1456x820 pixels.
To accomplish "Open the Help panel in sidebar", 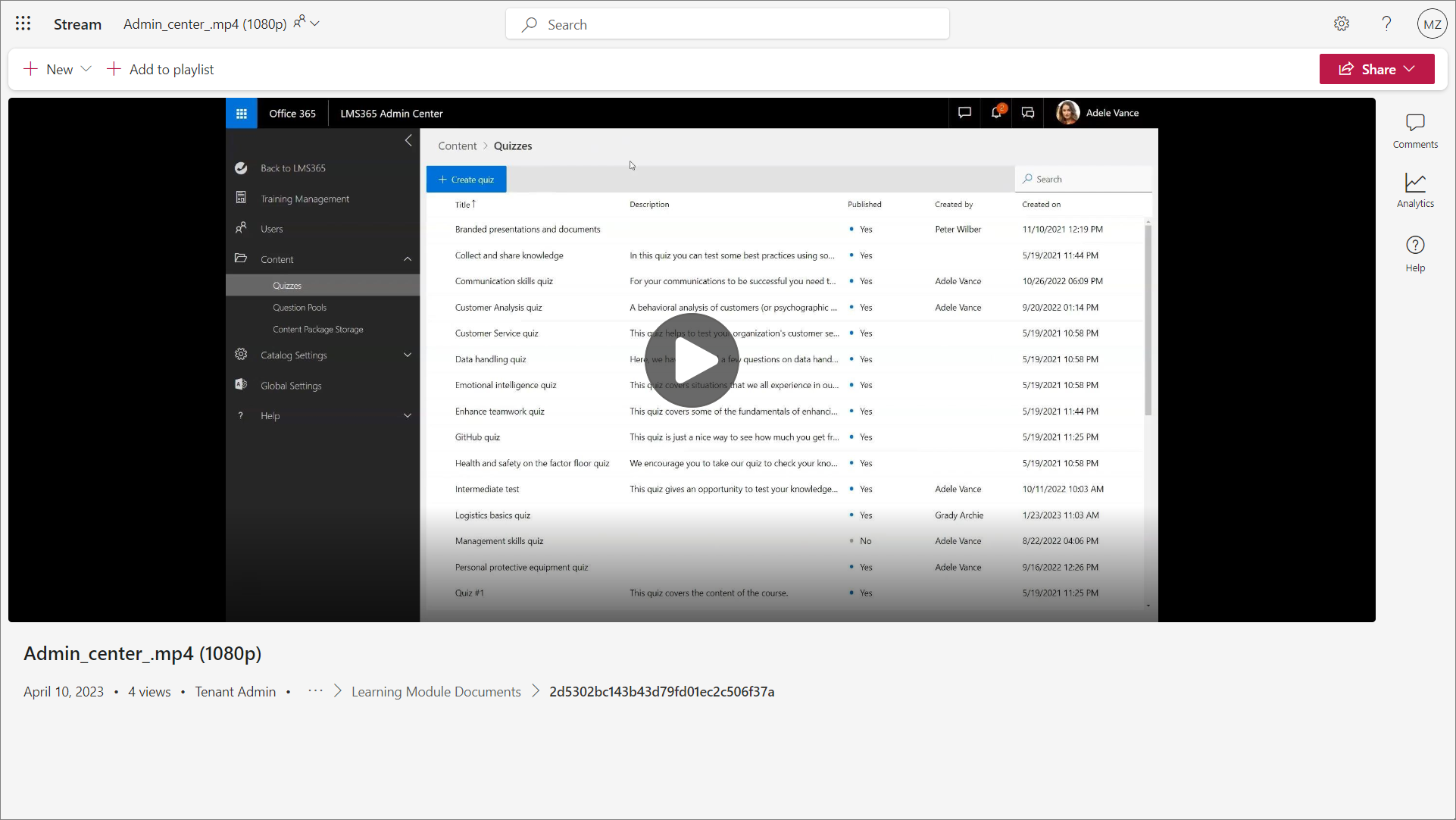I will [1414, 254].
